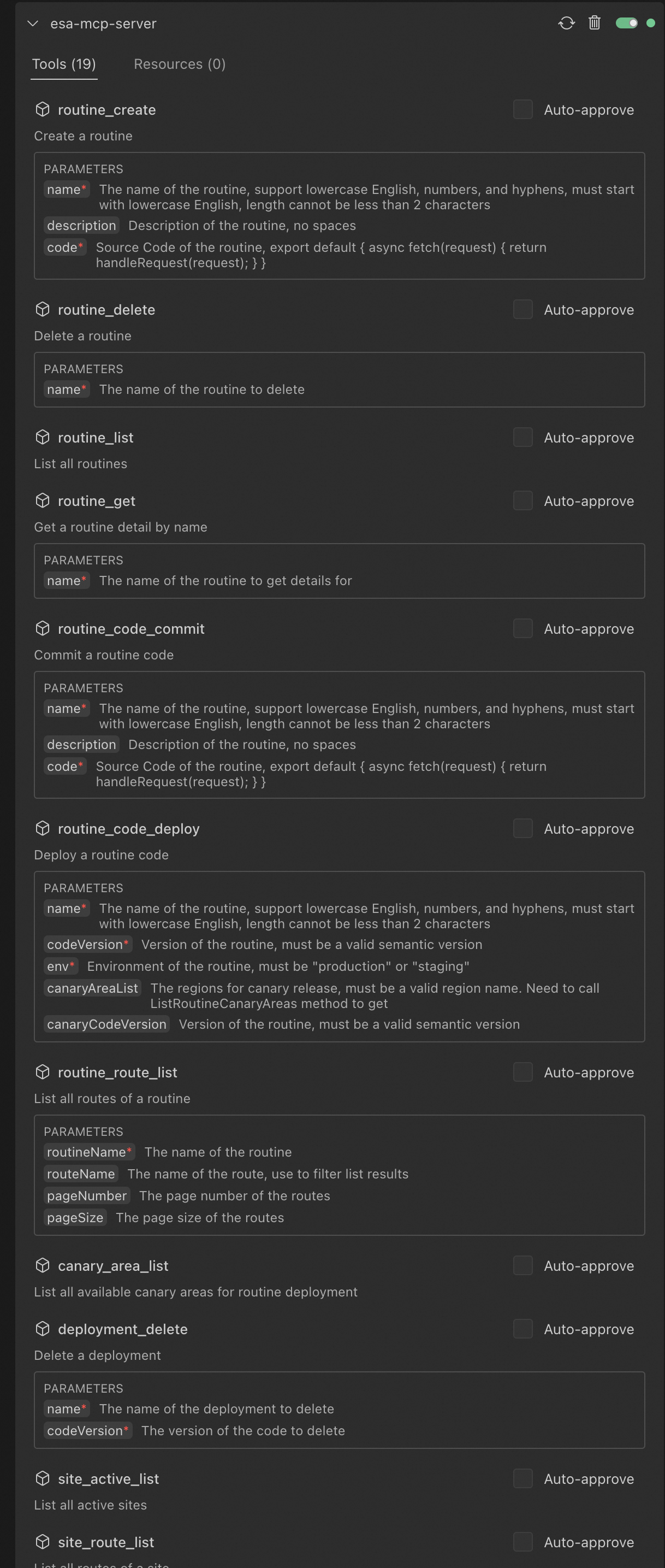Viewport: 665px width, 1568px height.
Task: Tick the Auto-approve box for deployment_delete
Action: tap(522, 1329)
